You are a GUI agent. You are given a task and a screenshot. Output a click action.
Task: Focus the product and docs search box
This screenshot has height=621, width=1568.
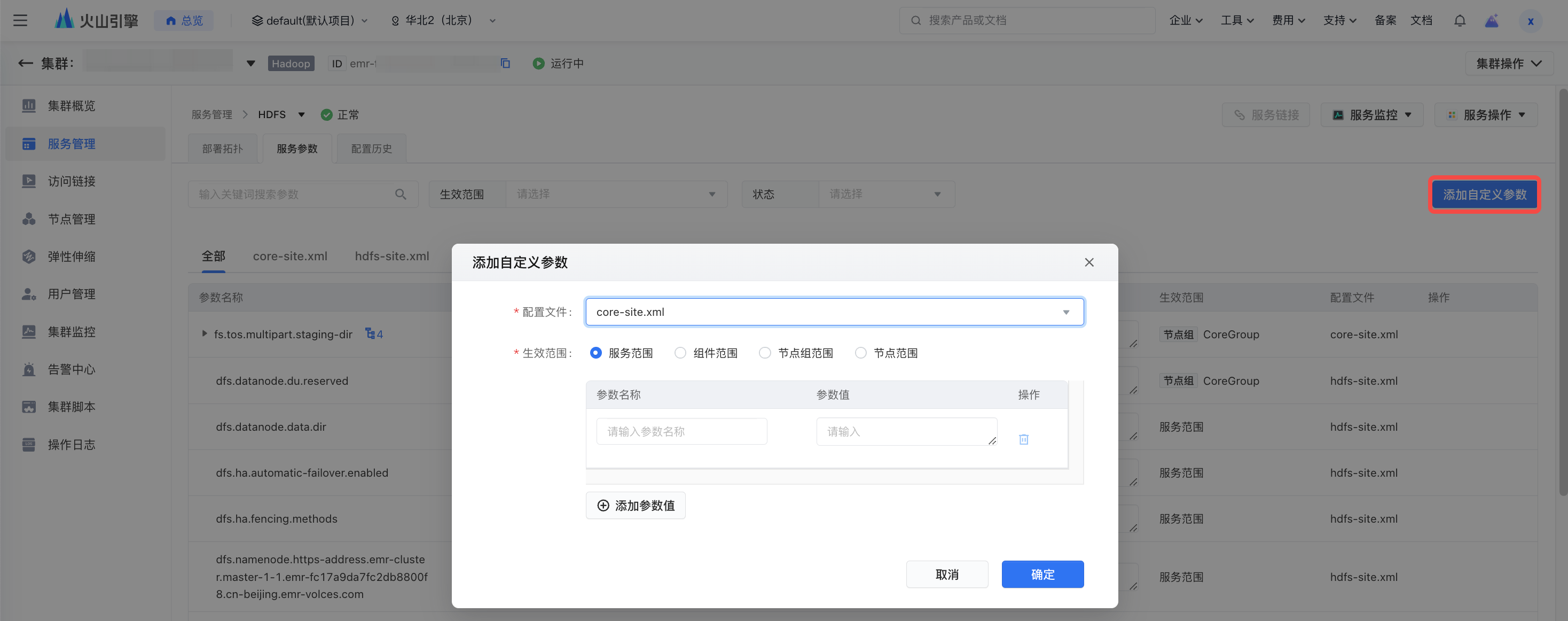(x=1027, y=21)
